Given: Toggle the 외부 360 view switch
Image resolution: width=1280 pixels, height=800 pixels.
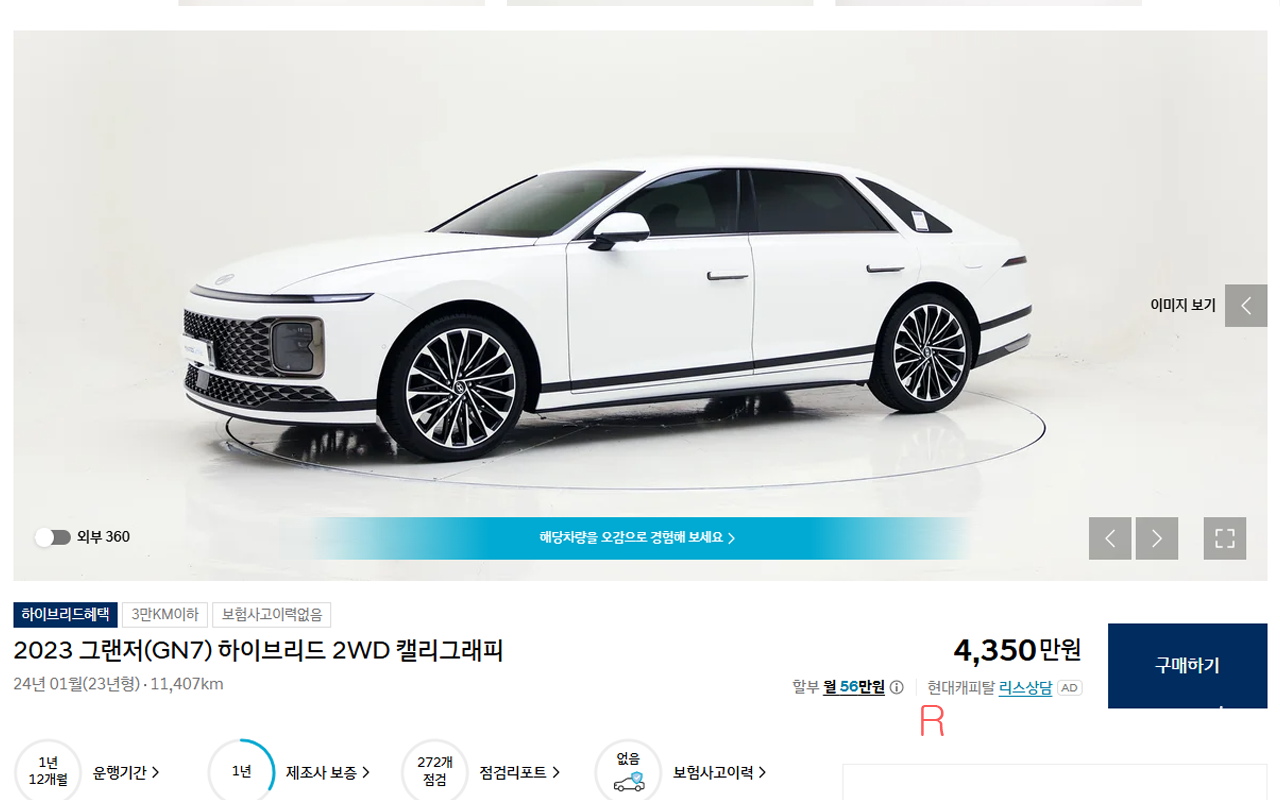Looking at the screenshot, I should coord(53,537).
